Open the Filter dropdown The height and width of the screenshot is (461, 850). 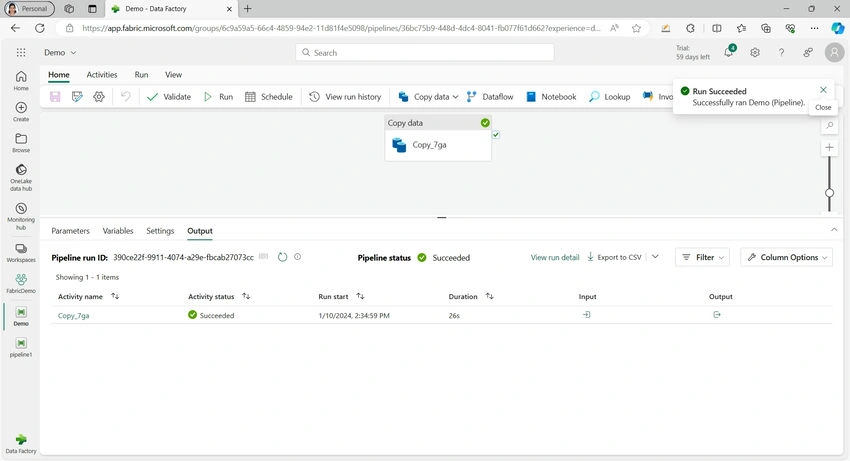(703, 257)
